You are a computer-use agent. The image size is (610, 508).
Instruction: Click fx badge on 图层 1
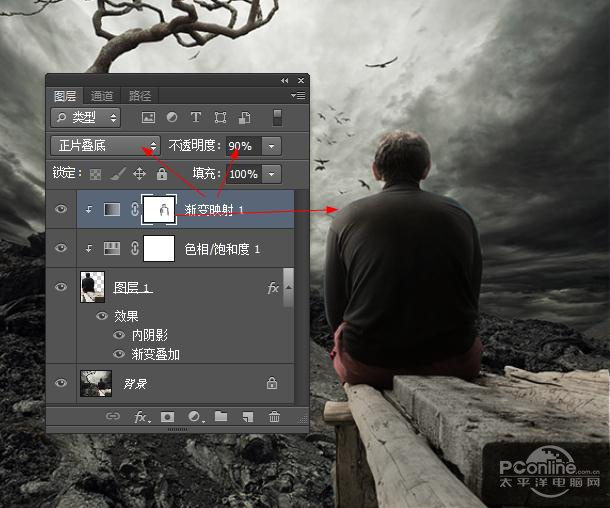point(273,288)
